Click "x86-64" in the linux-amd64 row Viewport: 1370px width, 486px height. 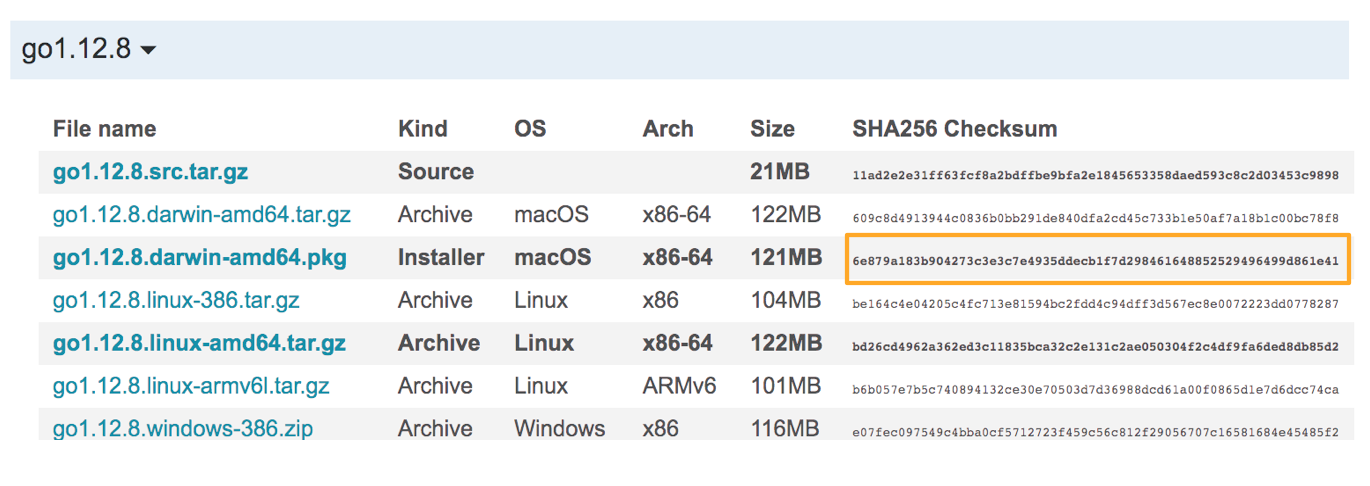click(678, 343)
